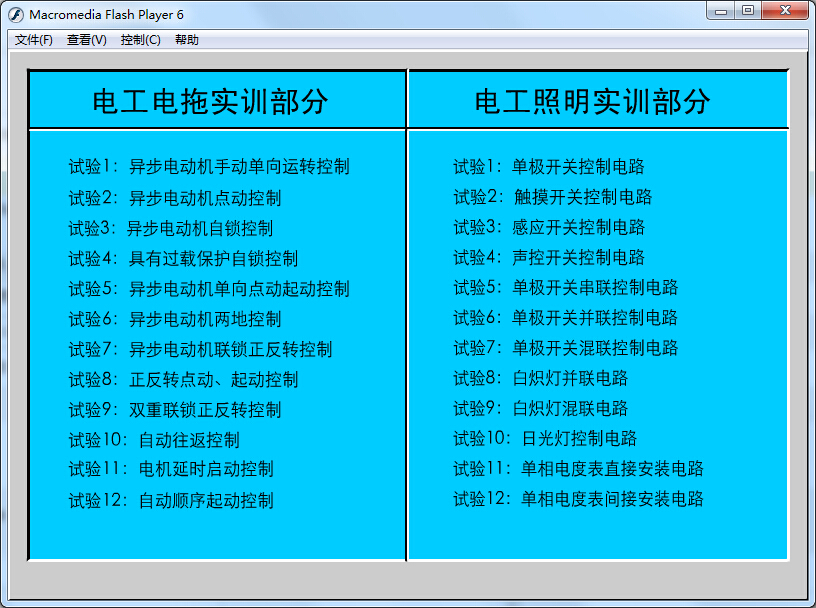Open the 帮助 menu
The width and height of the screenshot is (816, 608).
pos(186,41)
